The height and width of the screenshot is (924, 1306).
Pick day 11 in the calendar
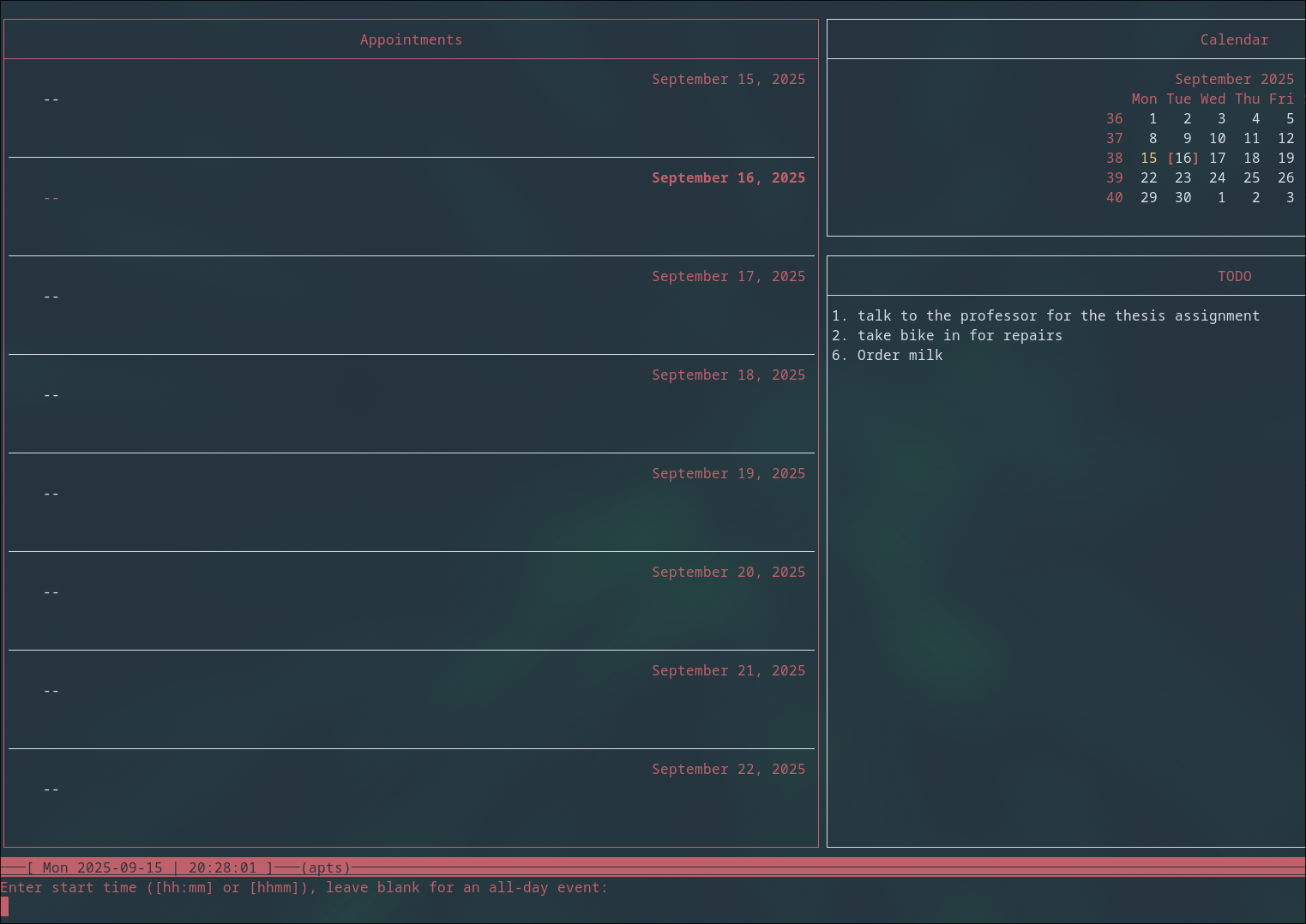tap(1251, 138)
